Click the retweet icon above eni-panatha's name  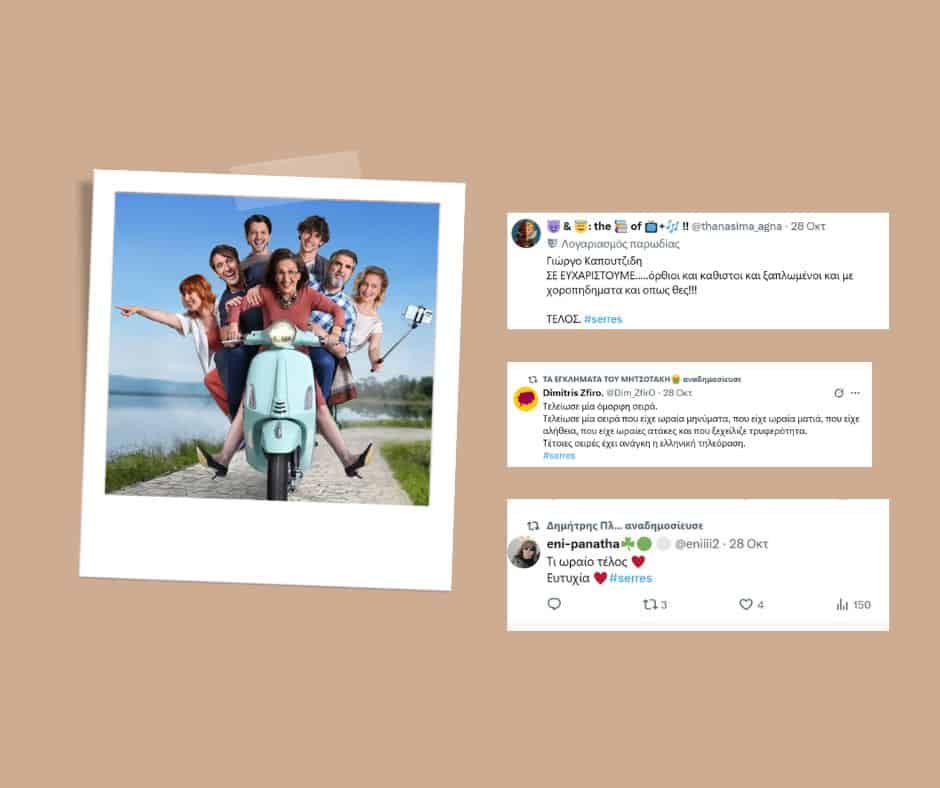coord(533,525)
